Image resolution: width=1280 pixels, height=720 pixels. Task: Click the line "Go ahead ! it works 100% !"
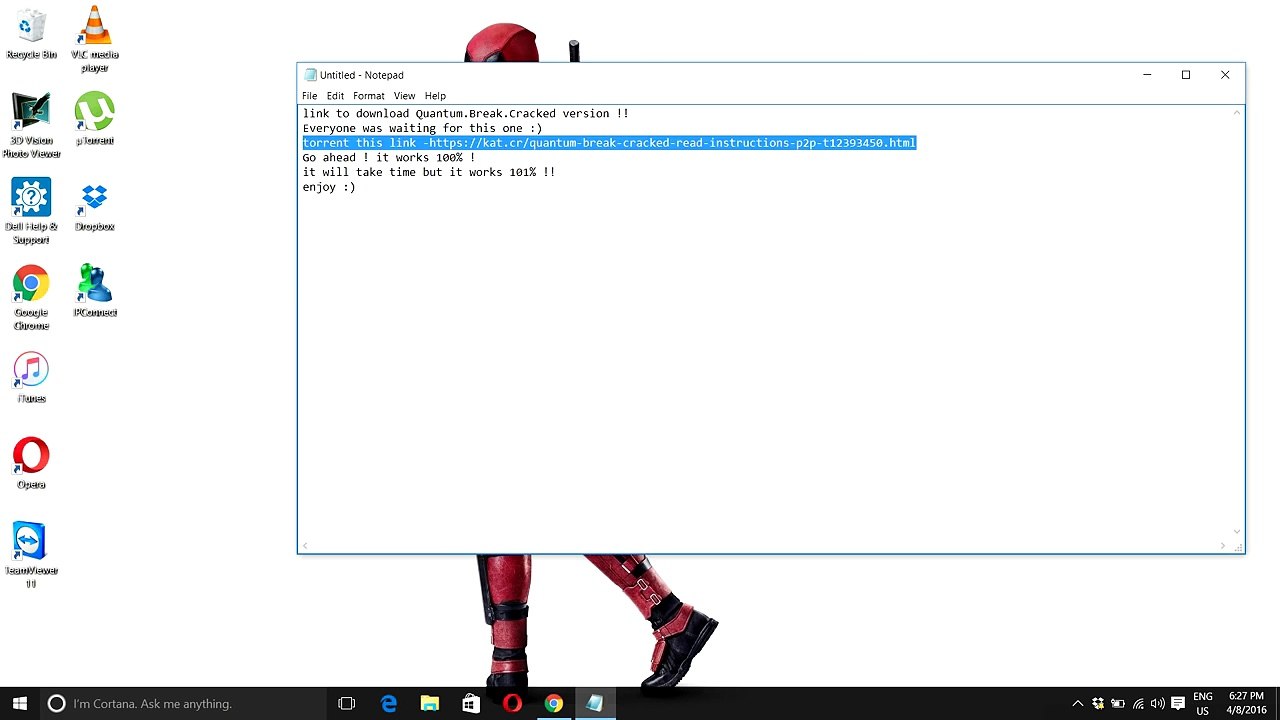pos(389,158)
